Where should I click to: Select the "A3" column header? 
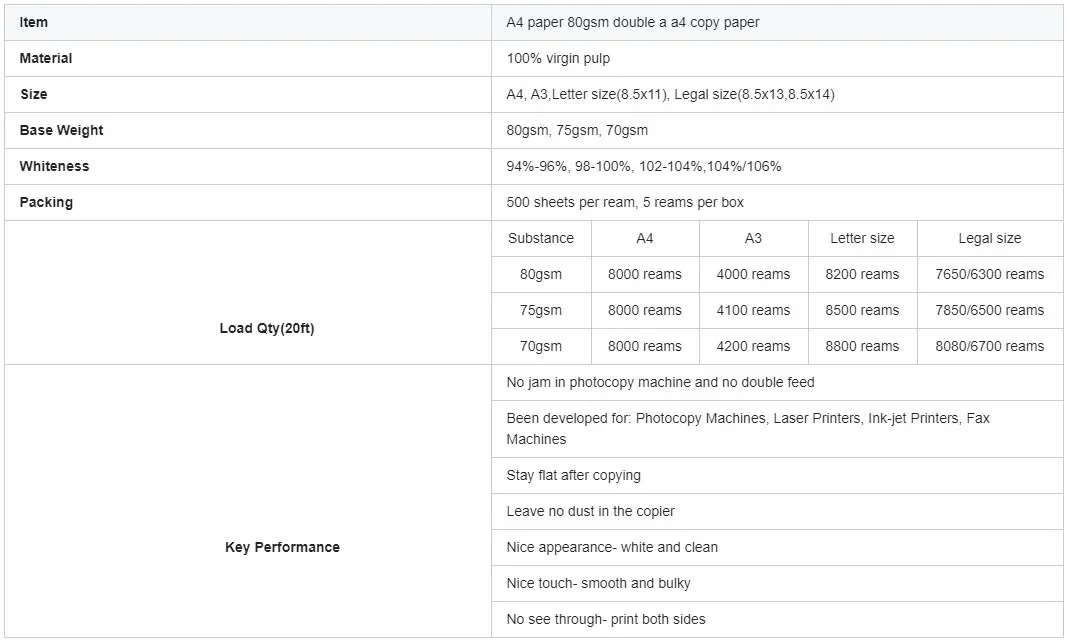(753, 238)
